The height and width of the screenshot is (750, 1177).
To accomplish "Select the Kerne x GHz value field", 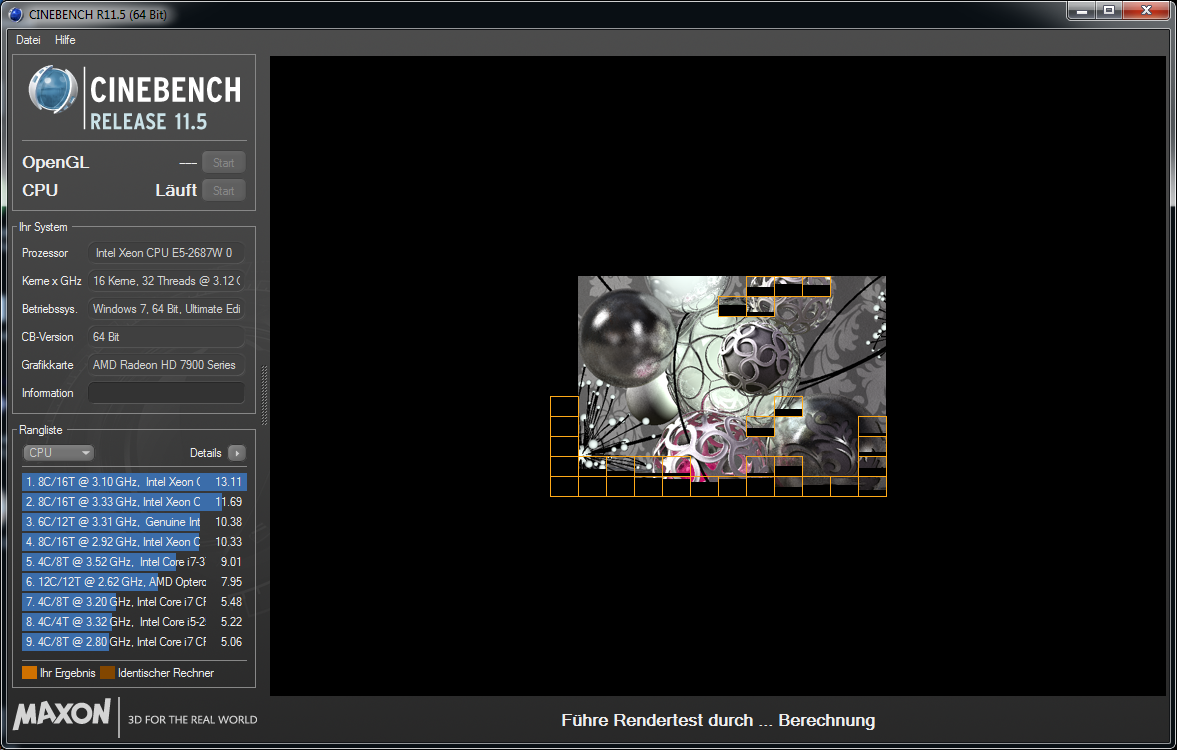I will point(166,281).
